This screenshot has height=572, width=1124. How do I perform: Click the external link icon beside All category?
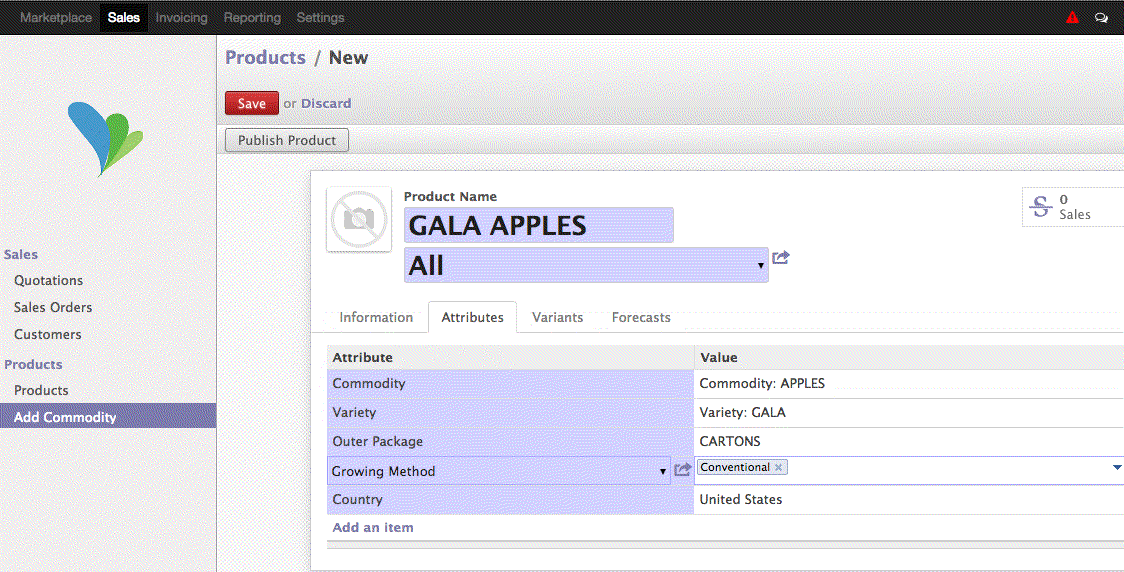(x=781, y=258)
